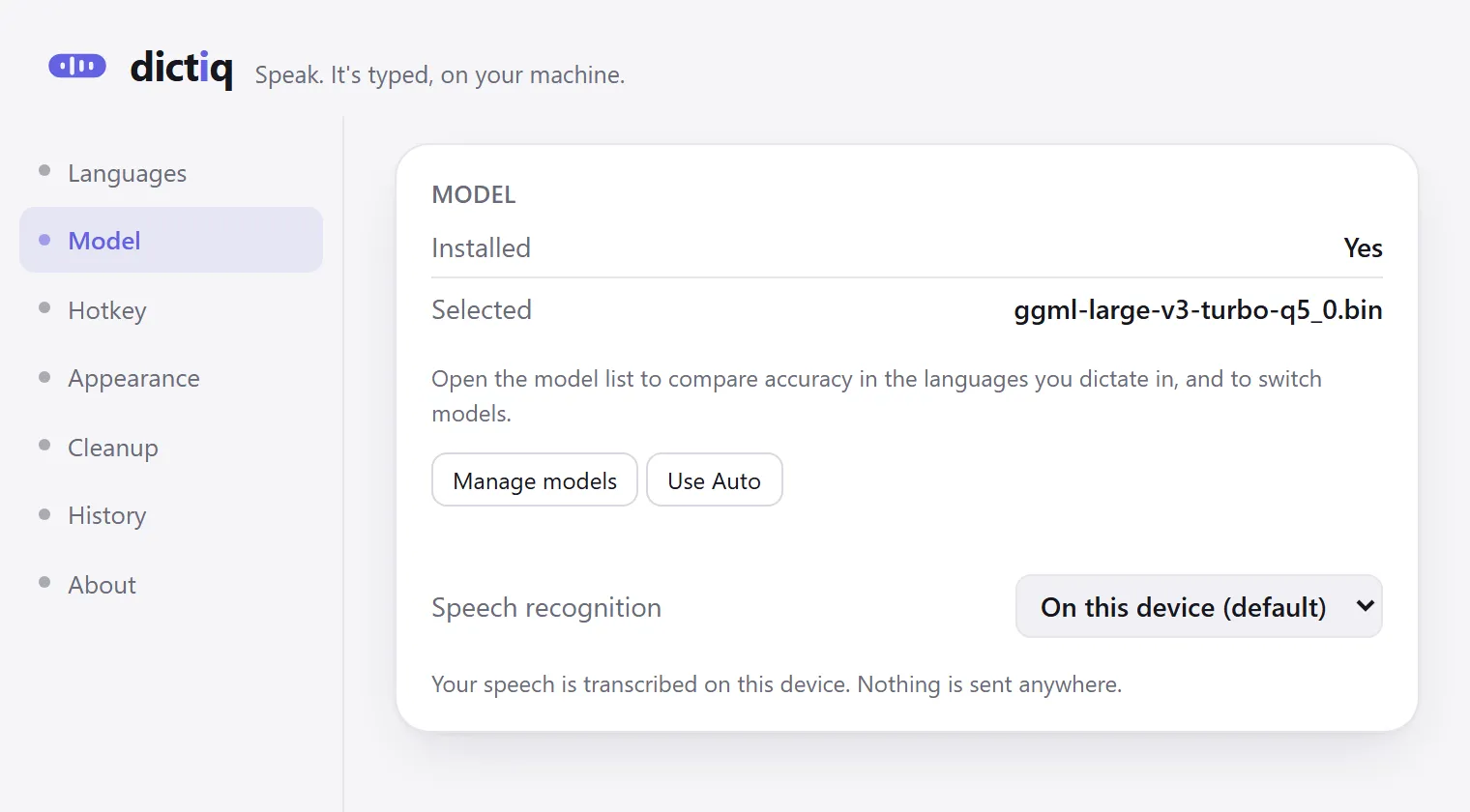Click the Speech recognition label
This screenshot has height=812, width=1470.
[546, 607]
